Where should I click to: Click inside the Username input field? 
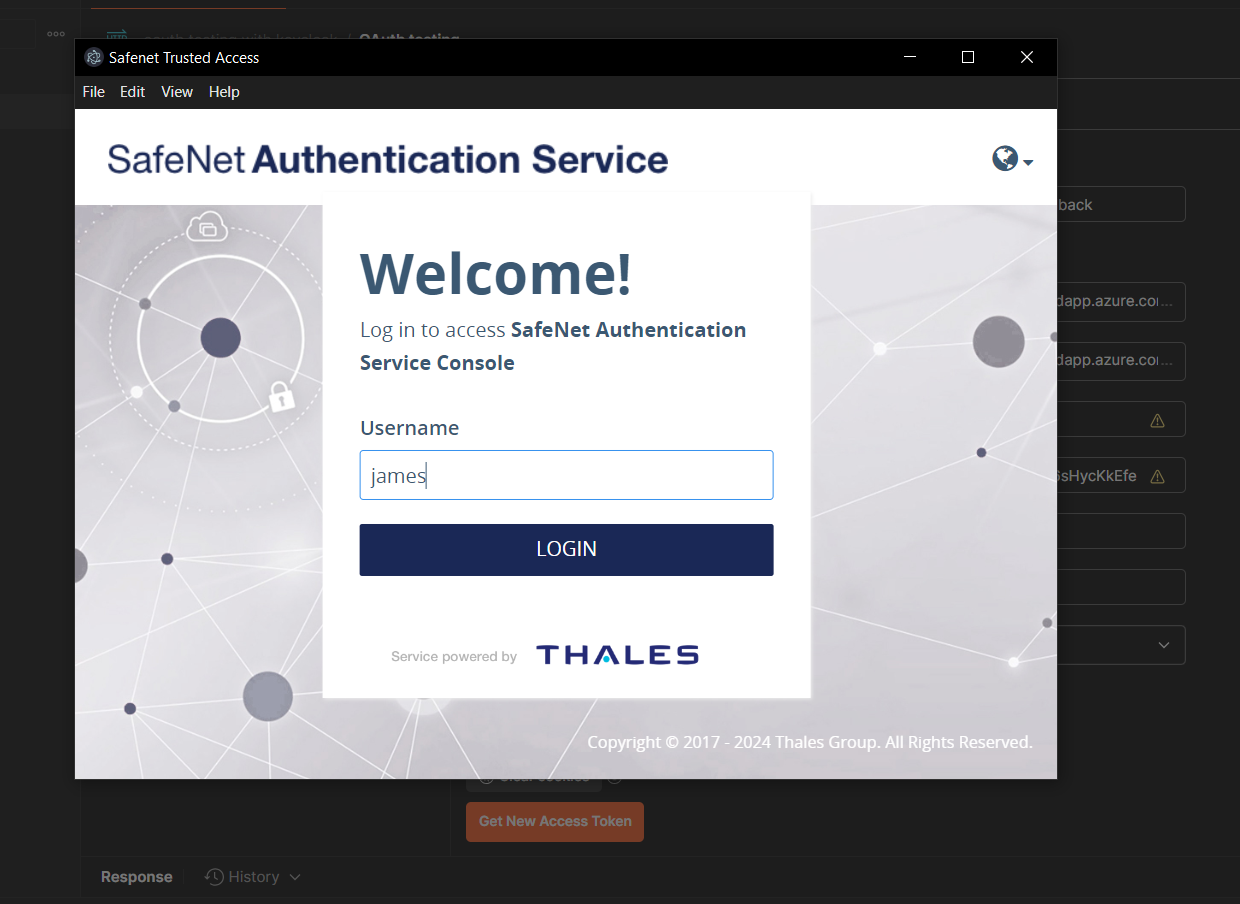pyautogui.click(x=566, y=475)
